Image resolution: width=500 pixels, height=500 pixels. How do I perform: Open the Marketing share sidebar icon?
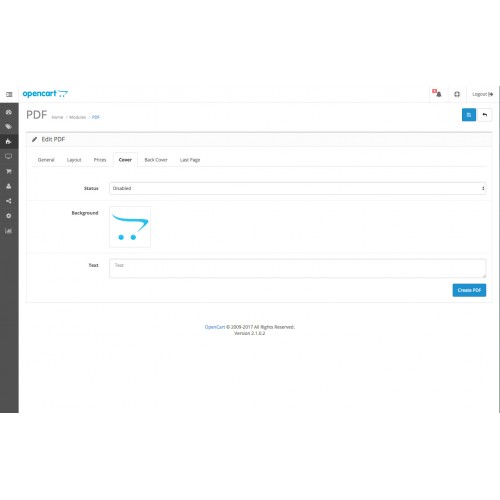pyautogui.click(x=9, y=201)
